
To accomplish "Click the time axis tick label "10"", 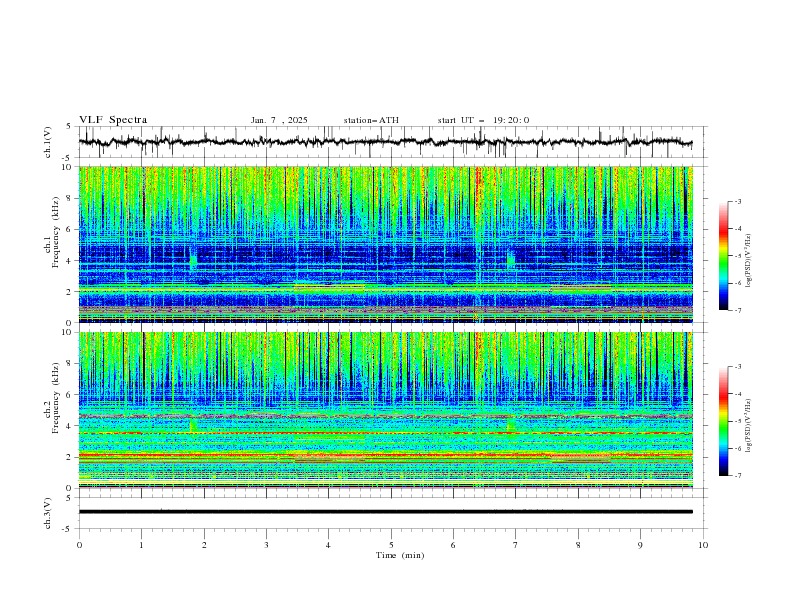I will [x=703, y=545].
